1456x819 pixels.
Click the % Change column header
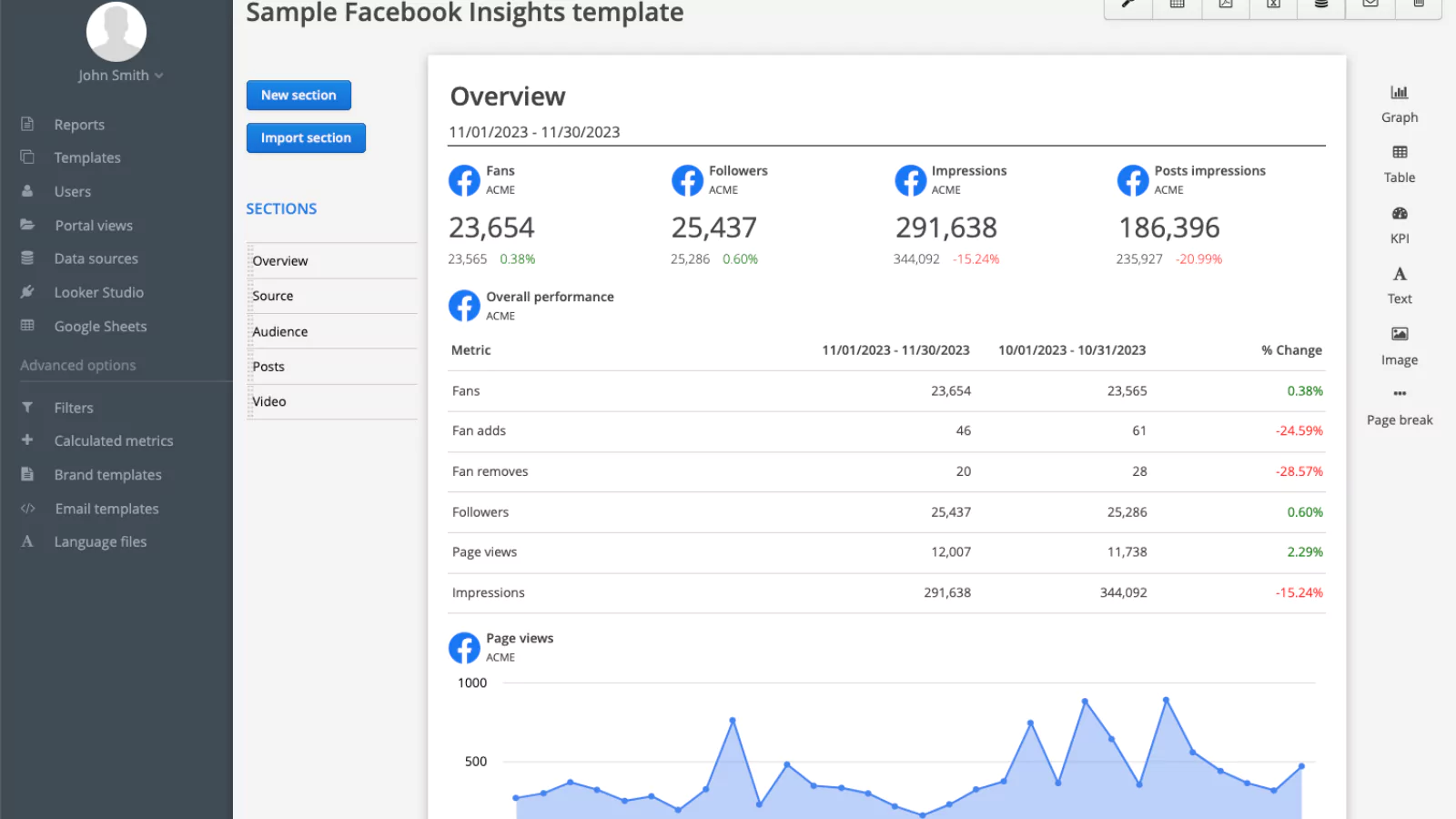[1291, 350]
